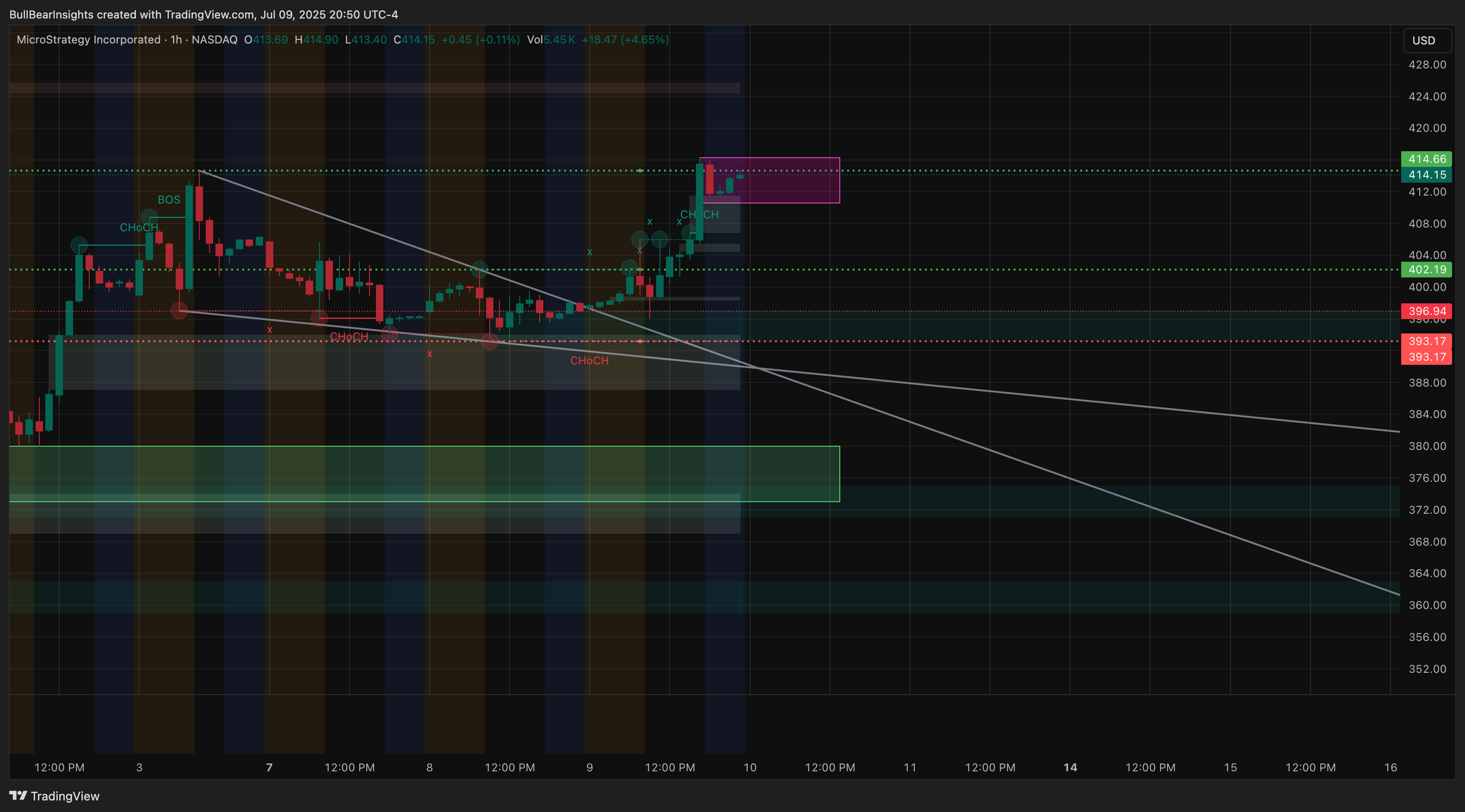The width and height of the screenshot is (1465, 812).
Task: Click the +0.45 (+0.11%) change readout
Action: (x=480, y=40)
